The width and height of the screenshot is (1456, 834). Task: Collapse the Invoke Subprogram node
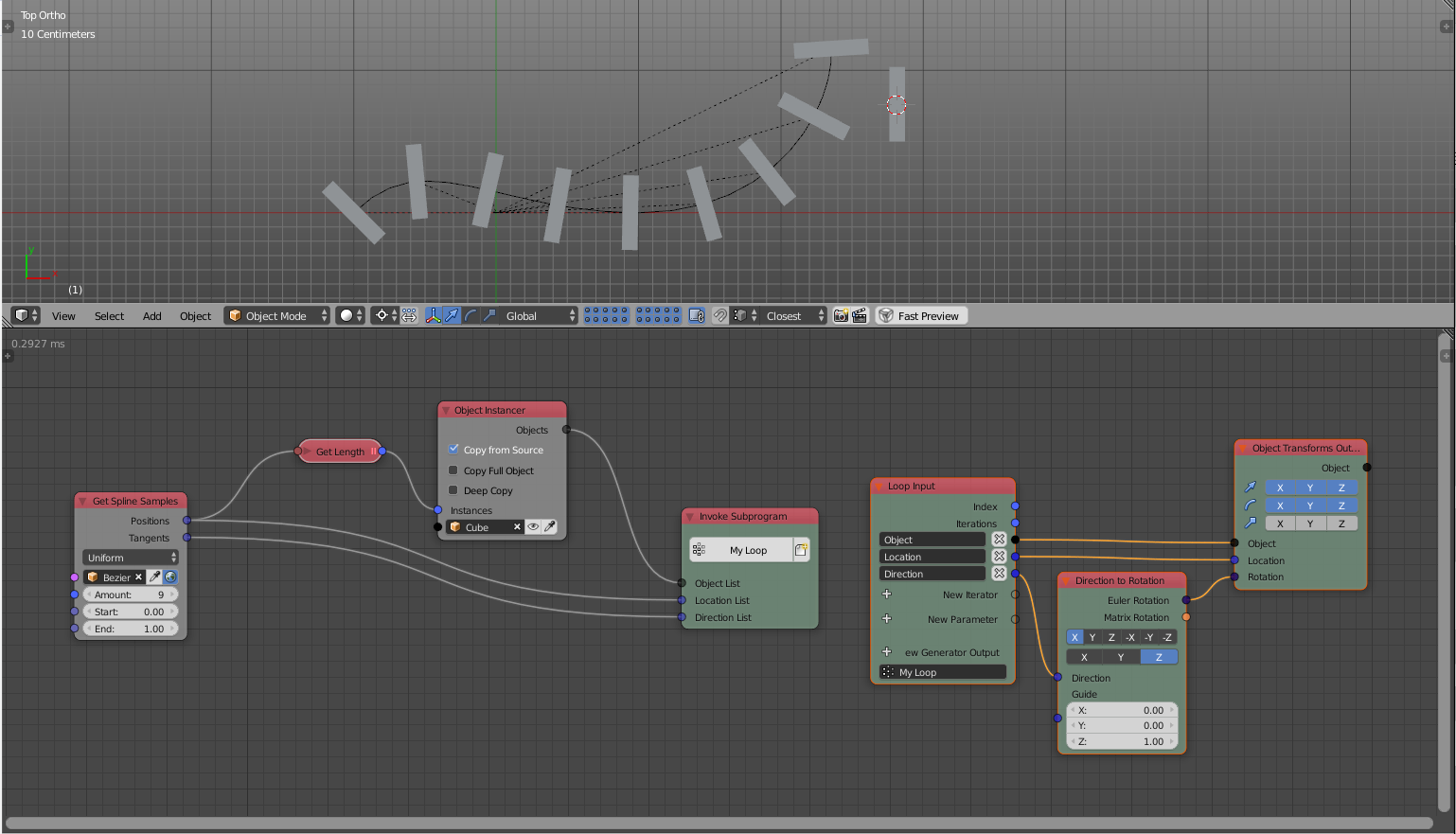[690, 516]
